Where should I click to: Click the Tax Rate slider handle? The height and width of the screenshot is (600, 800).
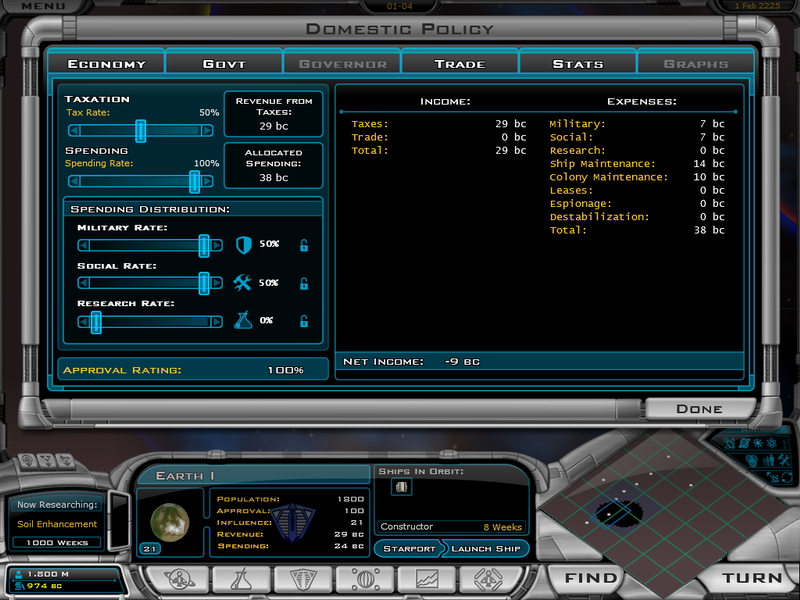(141, 130)
